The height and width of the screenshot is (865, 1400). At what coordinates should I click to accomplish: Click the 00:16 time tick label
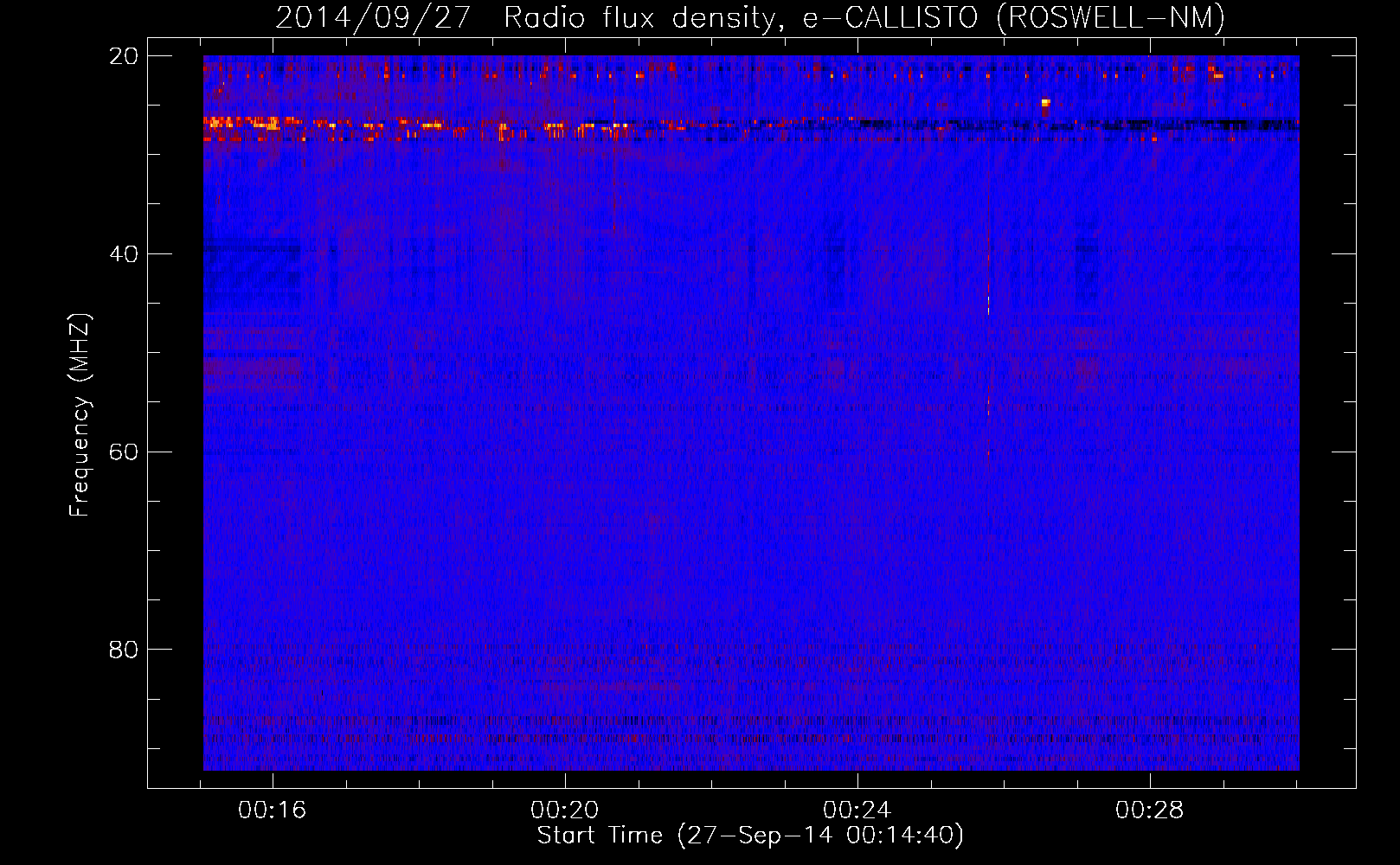pyautogui.click(x=273, y=810)
